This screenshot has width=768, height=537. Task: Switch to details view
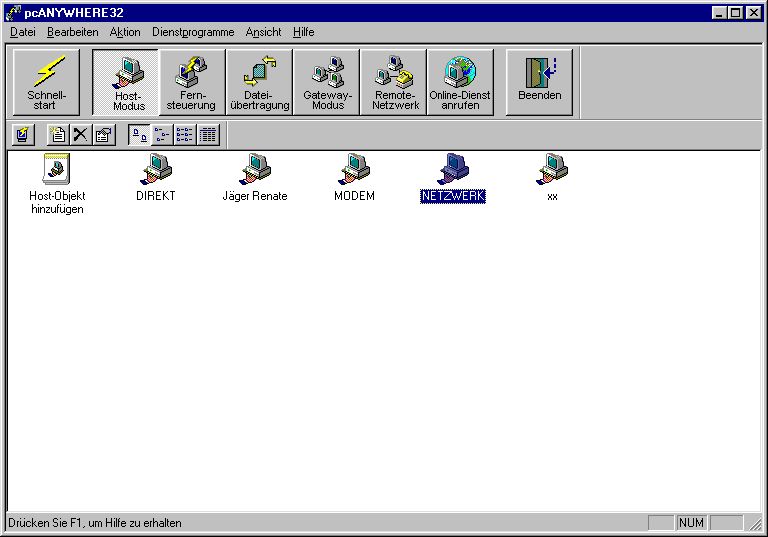click(208, 135)
